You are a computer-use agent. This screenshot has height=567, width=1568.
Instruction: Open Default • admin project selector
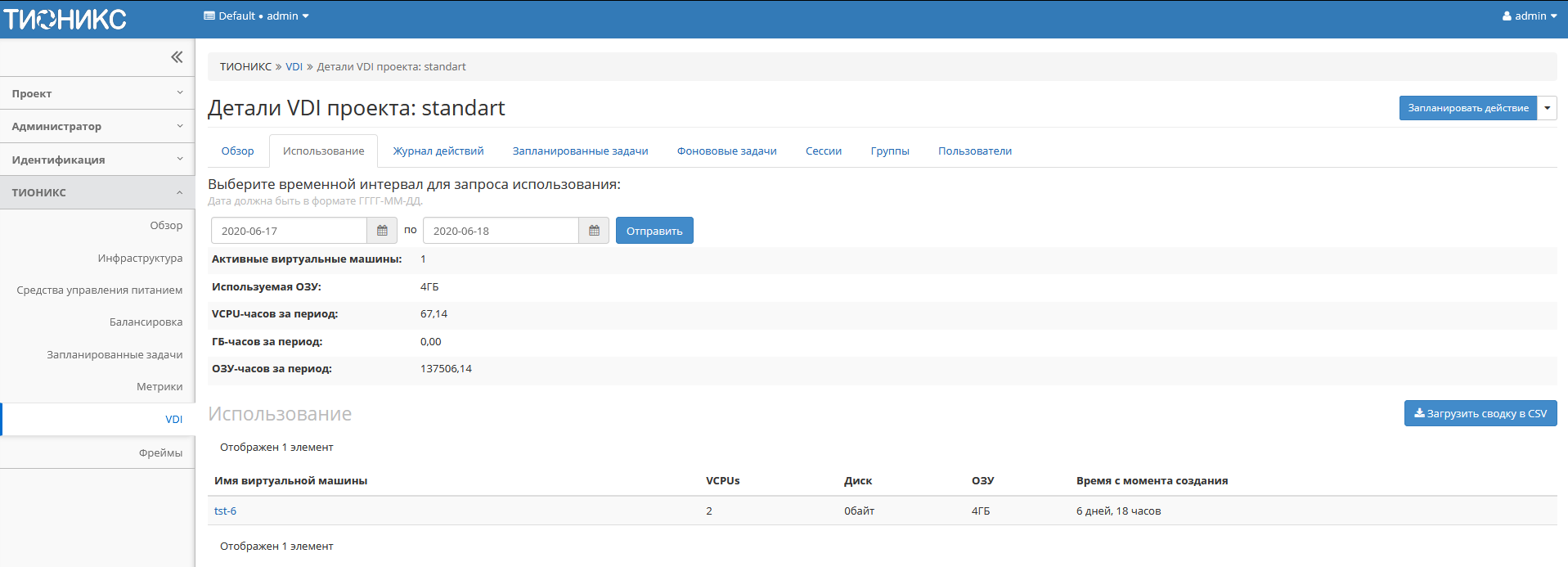[256, 16]
